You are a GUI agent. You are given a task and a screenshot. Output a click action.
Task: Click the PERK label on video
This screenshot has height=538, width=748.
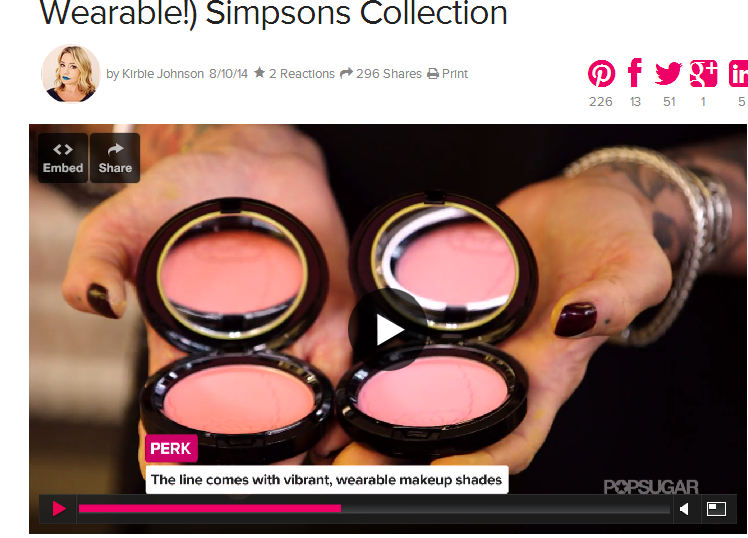point(171,448)
